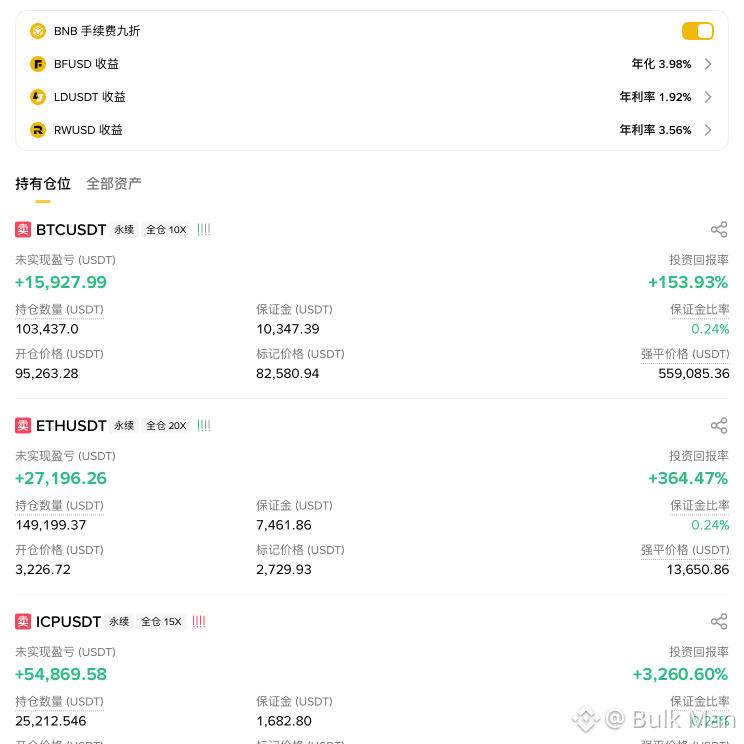
Task: Click BTCUSDT entry price 95,263.28
Action: pyautogui.click(x=46, y=373)
